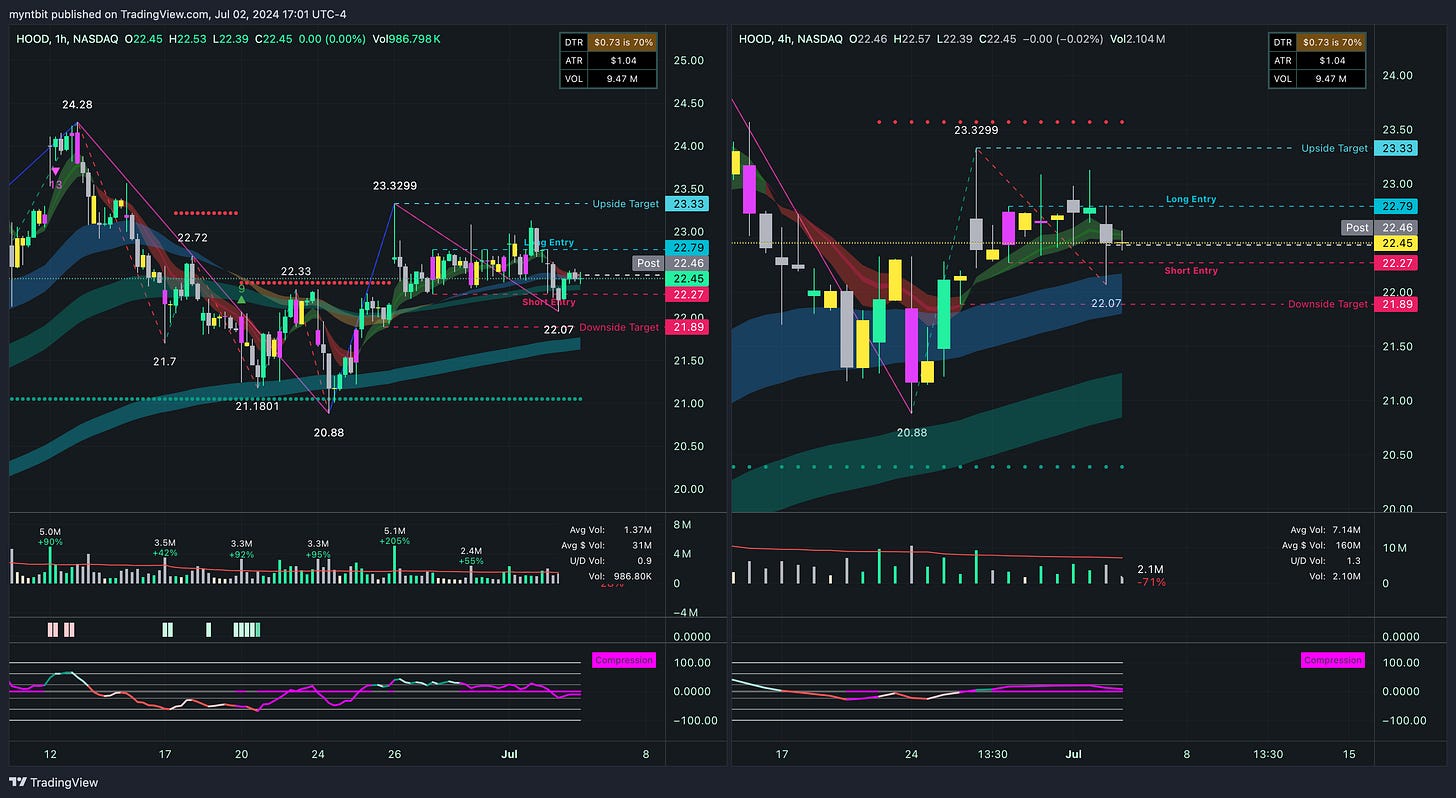Click the '20.88' low label on 1h chart

pos(328,432)
